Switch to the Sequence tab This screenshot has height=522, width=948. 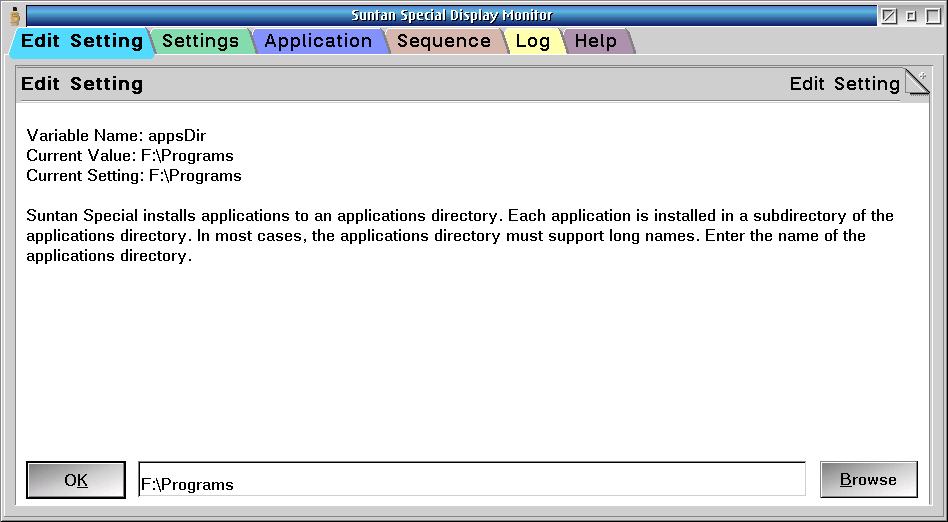pyautogui.click(x=444, y=42)
